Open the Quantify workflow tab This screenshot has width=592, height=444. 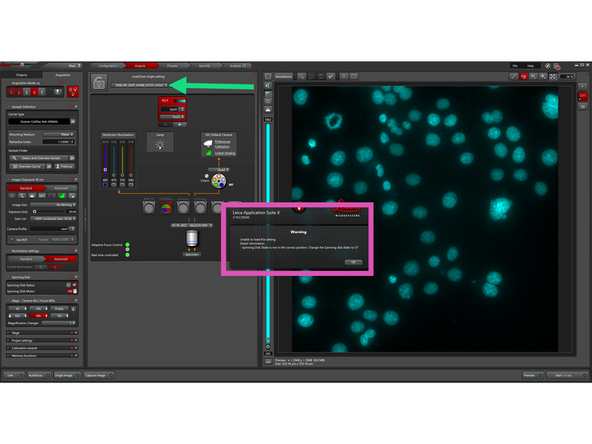click(x=205, y=66)
